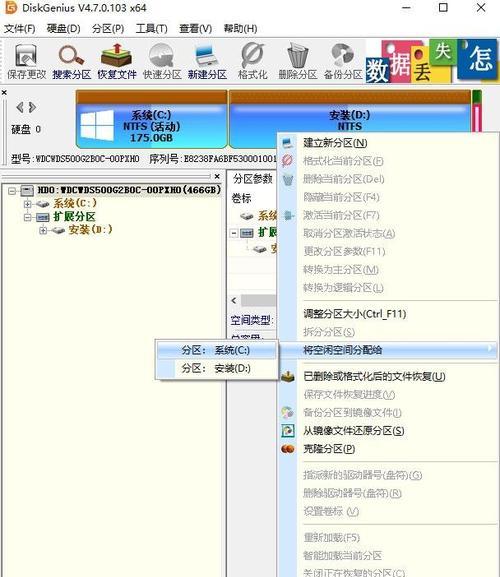Minimize the DiskGenius window
Screen dimensions: 500x577
406,8
